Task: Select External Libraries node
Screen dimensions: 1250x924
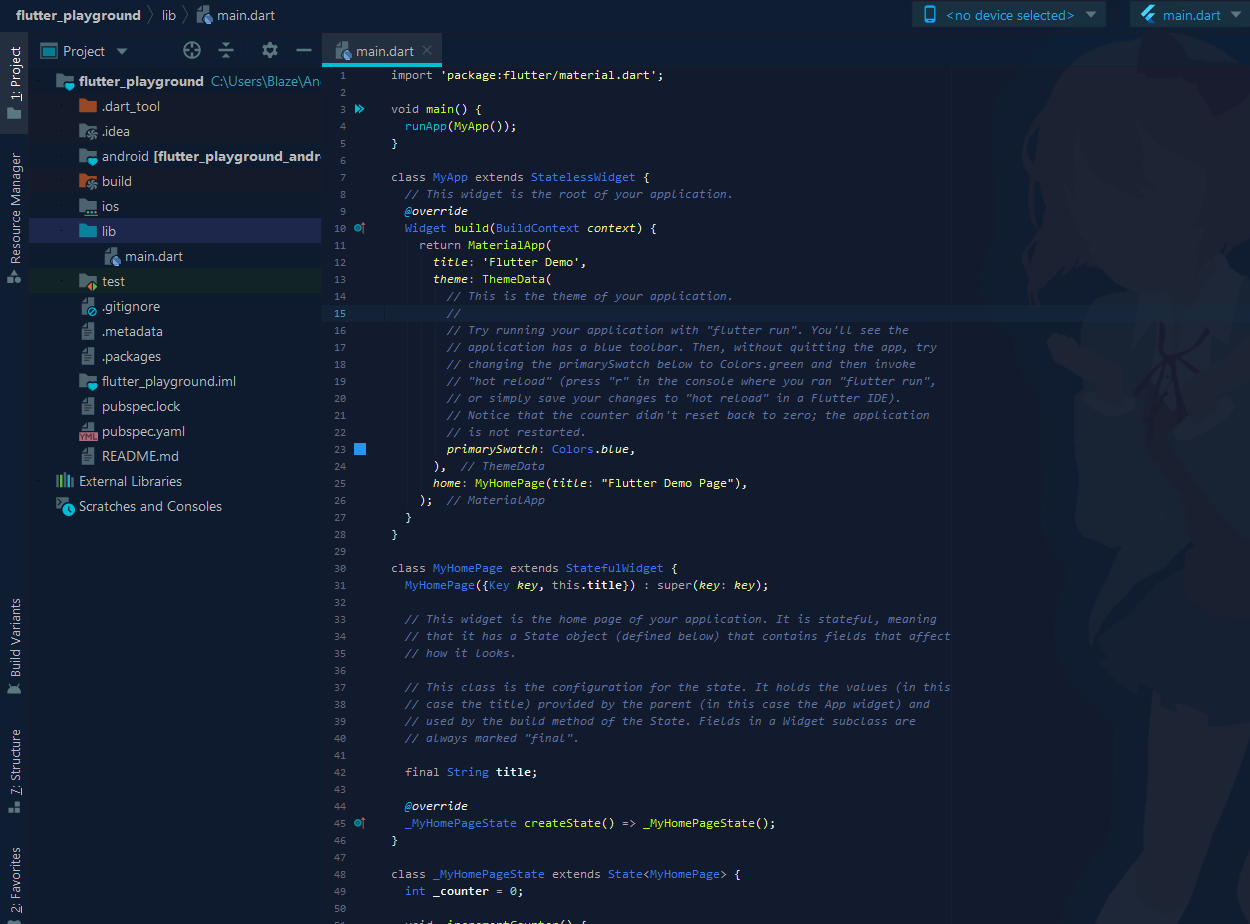Action: click(x=131, y=481)
